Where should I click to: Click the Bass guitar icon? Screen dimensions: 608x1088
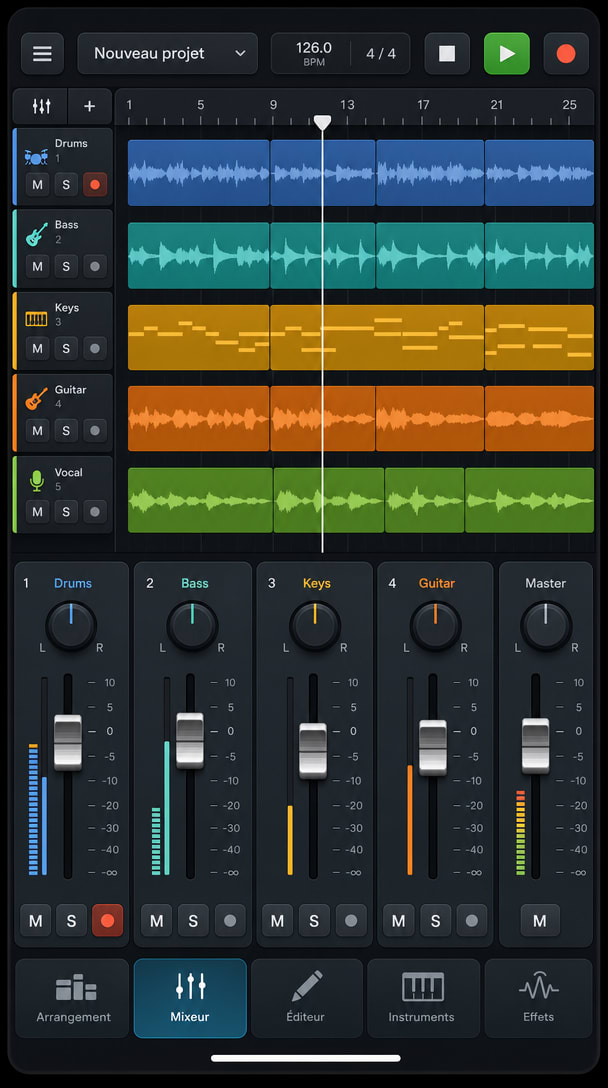point(36,234)
